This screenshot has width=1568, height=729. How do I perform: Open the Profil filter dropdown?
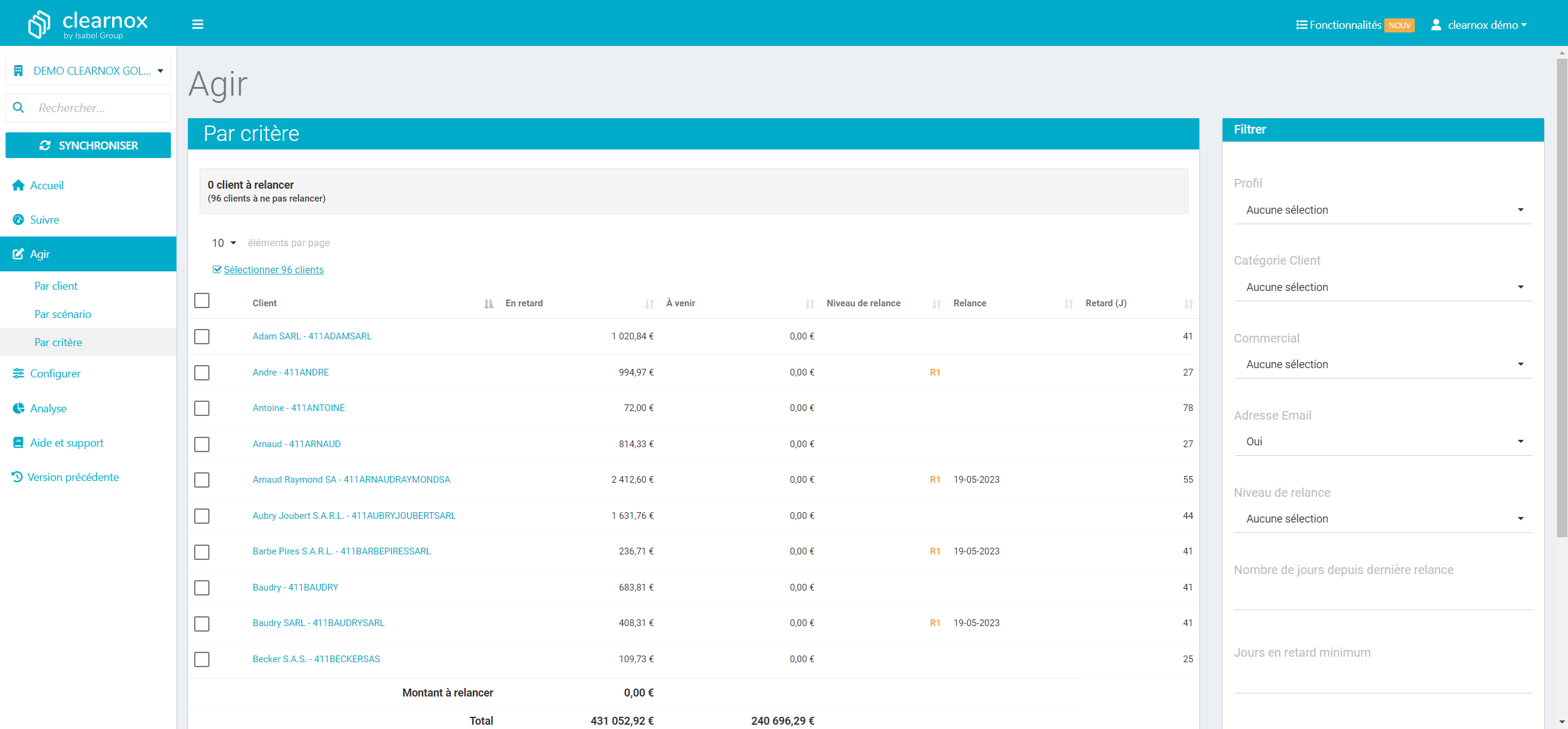pyautogui.click(x=1382, y=210)
